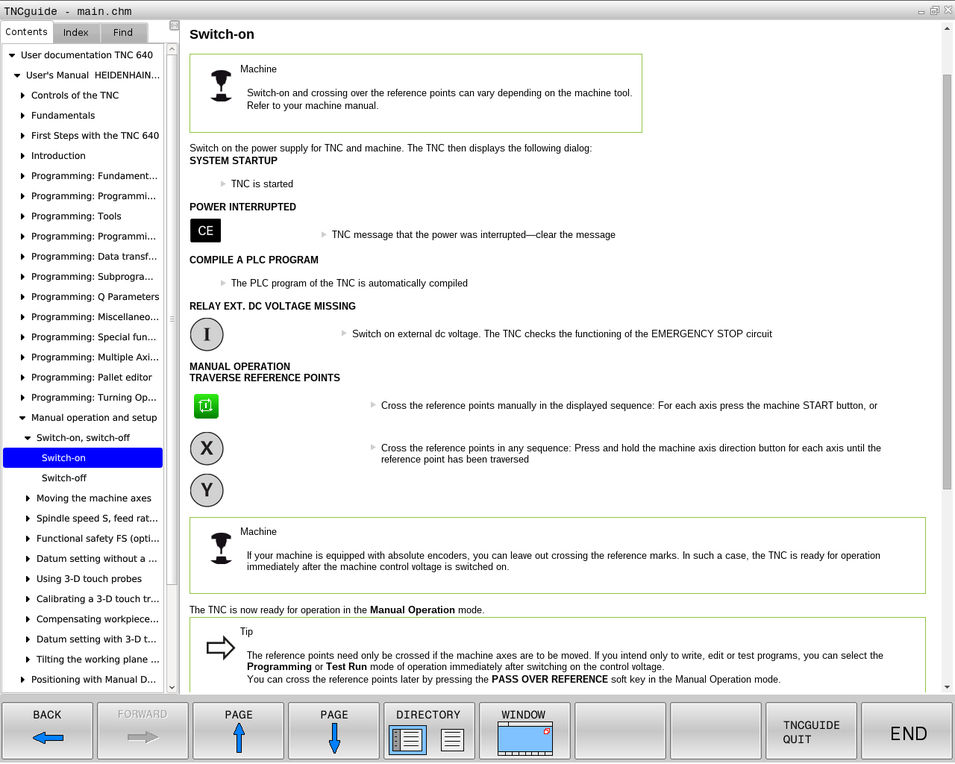The image size is (955, 764).
Task: Expand the Fundamentals tree node
Action: click(x=23, y=116)
